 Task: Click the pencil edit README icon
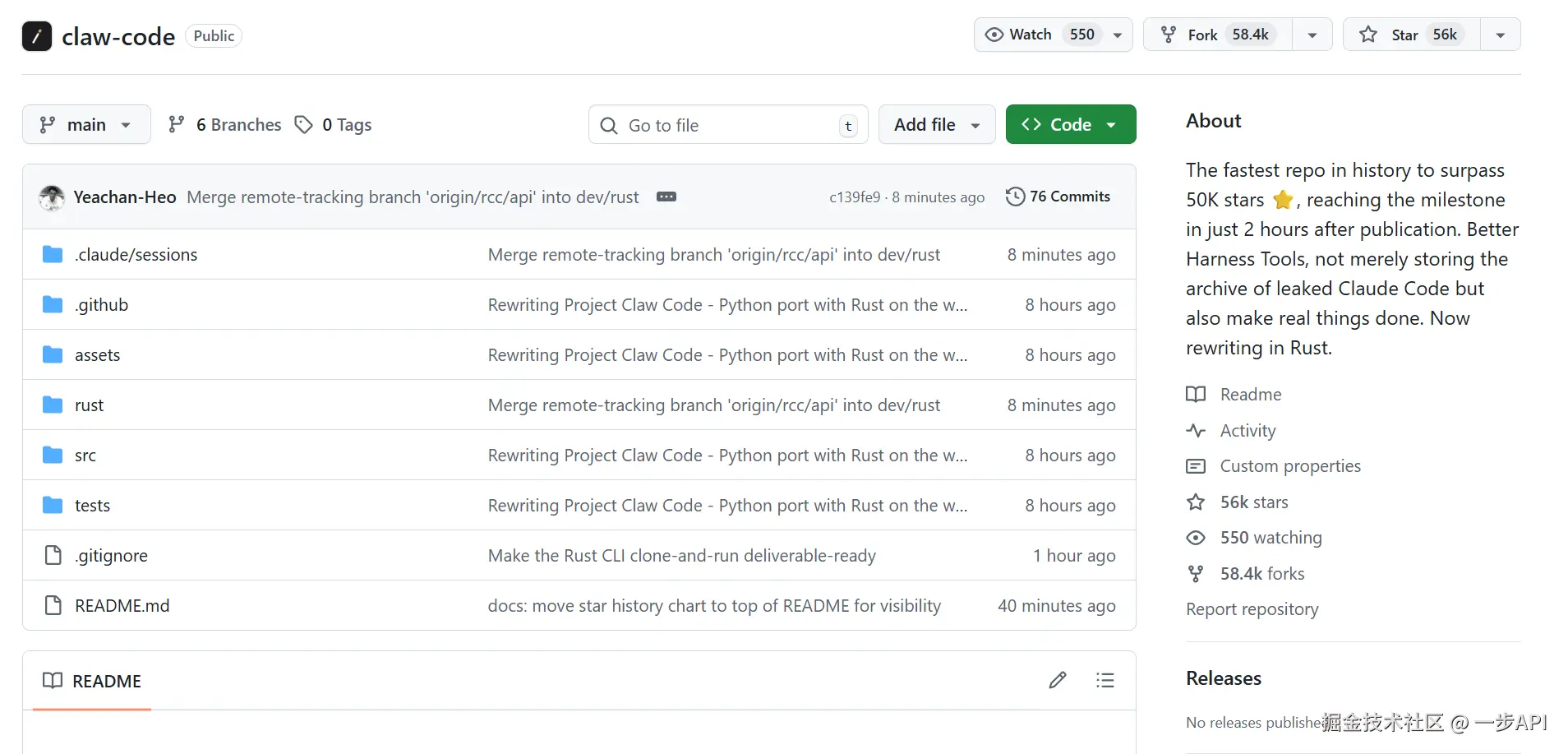[x=1058, y=680]
